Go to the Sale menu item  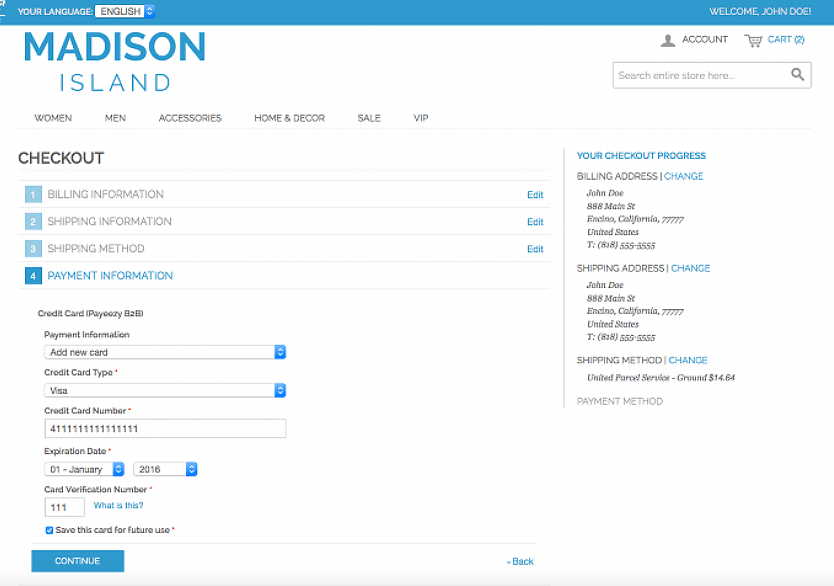pos(369,118)
